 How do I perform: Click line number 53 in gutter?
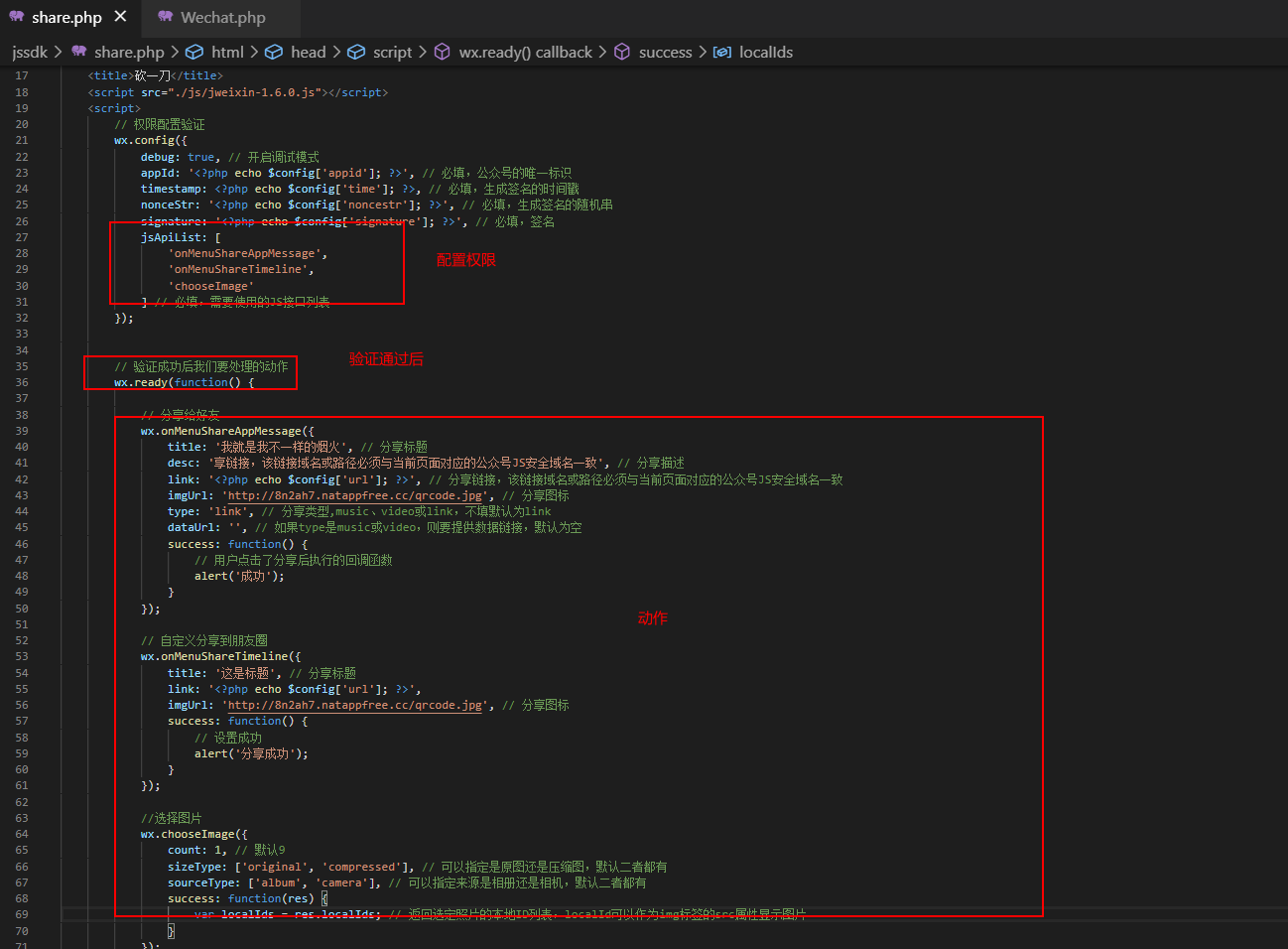[x=22, y=656]
